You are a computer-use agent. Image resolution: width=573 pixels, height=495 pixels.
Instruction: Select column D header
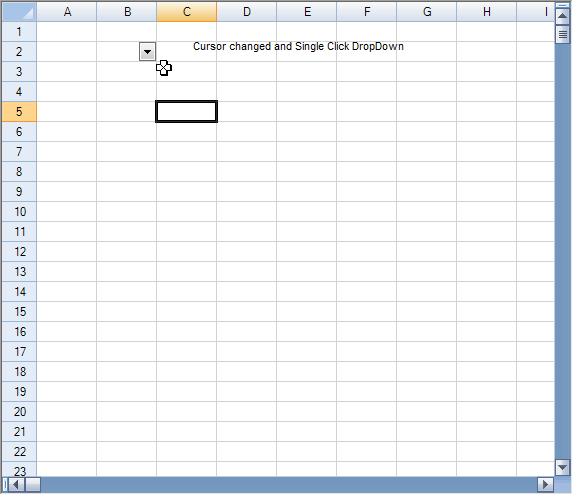tap(247, 12)
